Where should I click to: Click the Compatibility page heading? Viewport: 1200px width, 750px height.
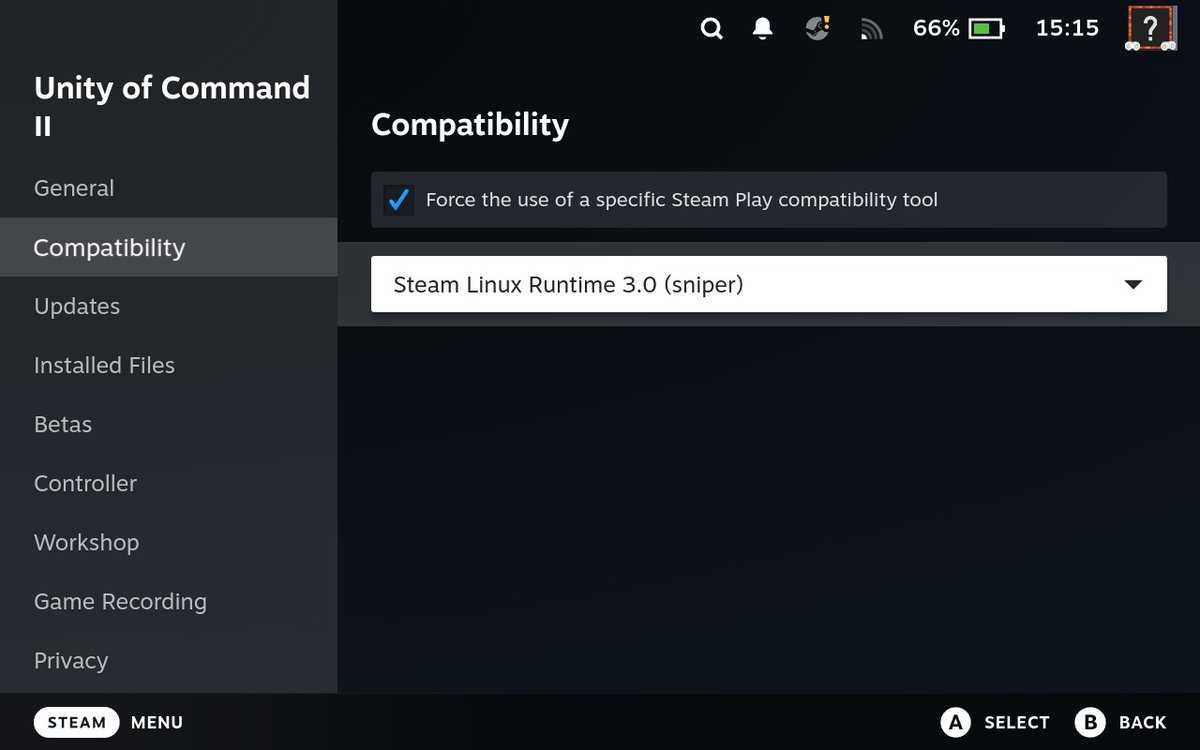click(470, 125)
